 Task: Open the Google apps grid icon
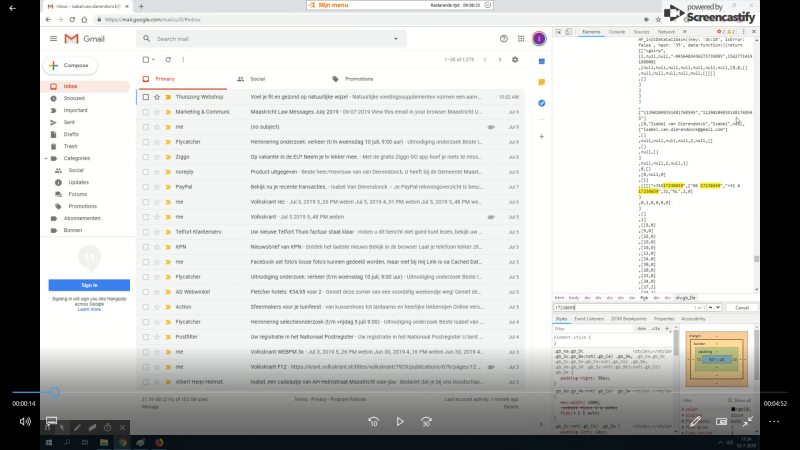pyautogui.click(x=520, y=39)
